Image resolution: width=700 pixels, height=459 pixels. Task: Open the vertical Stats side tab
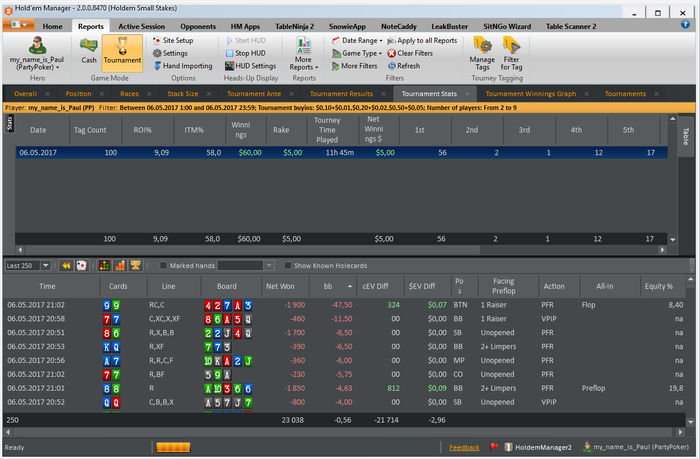click(x=10, y=123)
